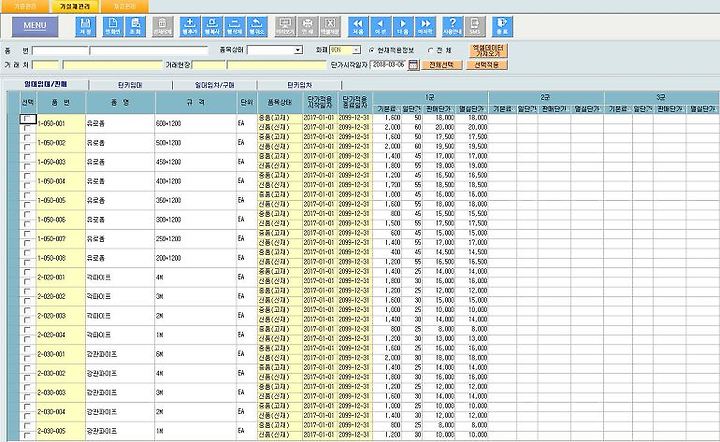720x442 pixels.
Task: Copy a row using the 행복사 icon
Action: [212, 27]
